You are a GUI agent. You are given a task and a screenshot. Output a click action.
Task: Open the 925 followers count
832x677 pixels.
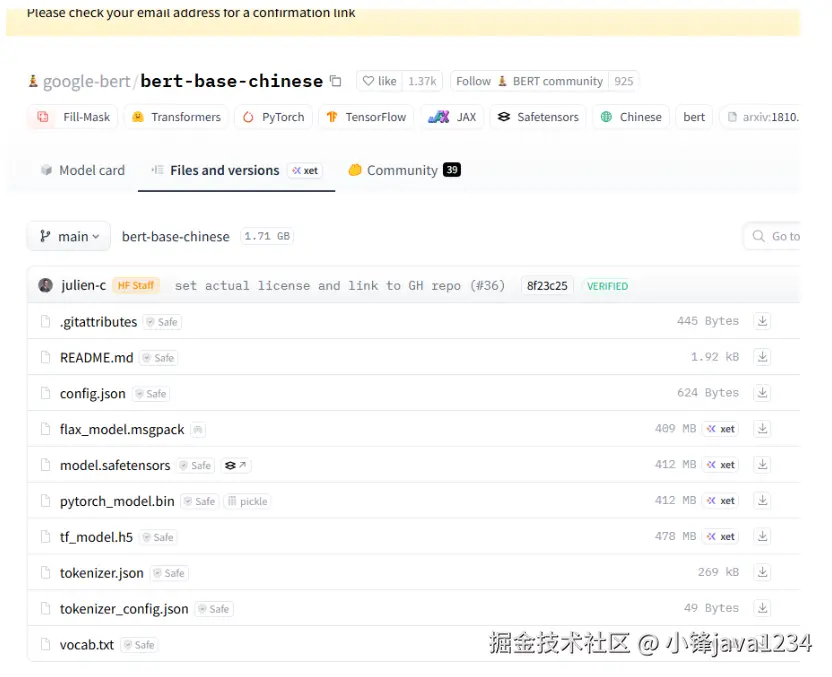coord(623,81)
